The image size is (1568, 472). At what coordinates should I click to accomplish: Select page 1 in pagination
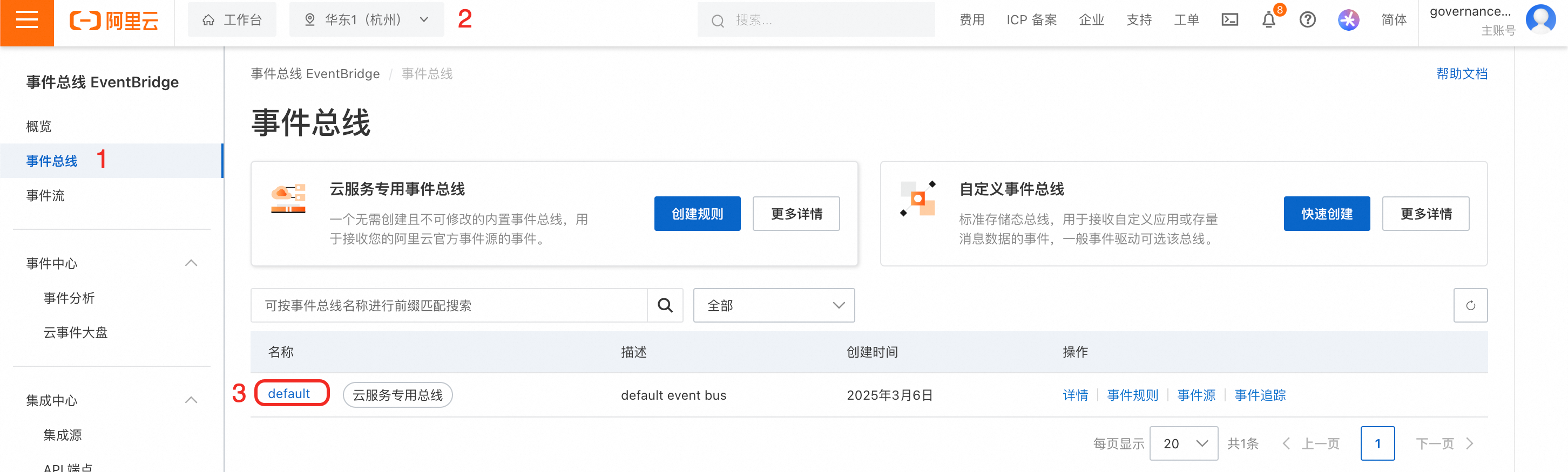[1377, 443]
